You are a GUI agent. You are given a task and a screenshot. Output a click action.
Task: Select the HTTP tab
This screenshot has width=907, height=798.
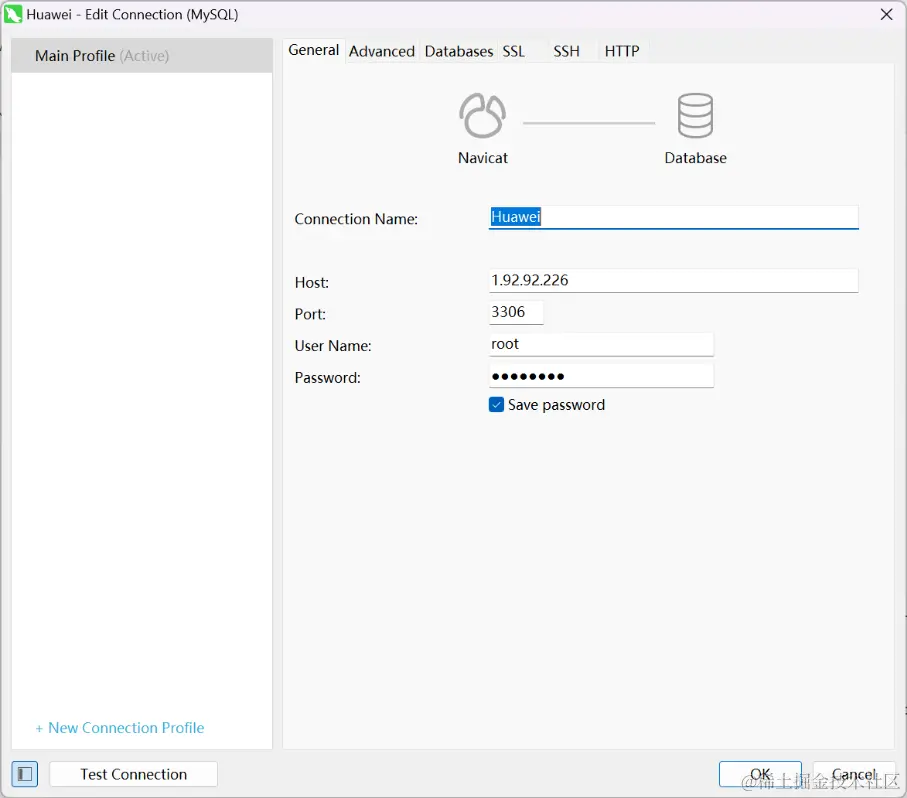point(622,51)
